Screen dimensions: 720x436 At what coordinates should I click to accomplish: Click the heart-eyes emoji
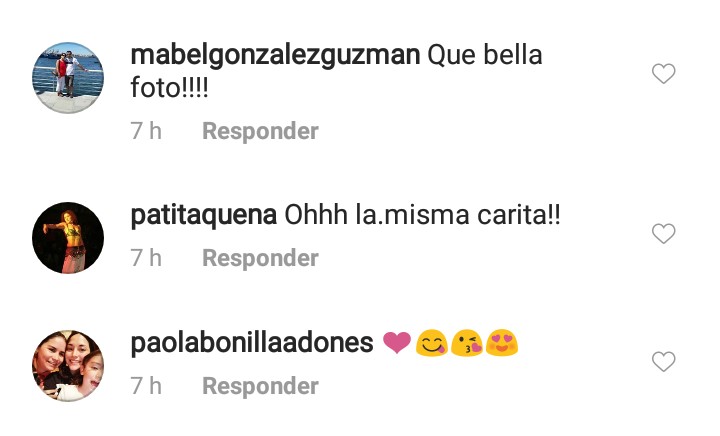tap(501, 343)
